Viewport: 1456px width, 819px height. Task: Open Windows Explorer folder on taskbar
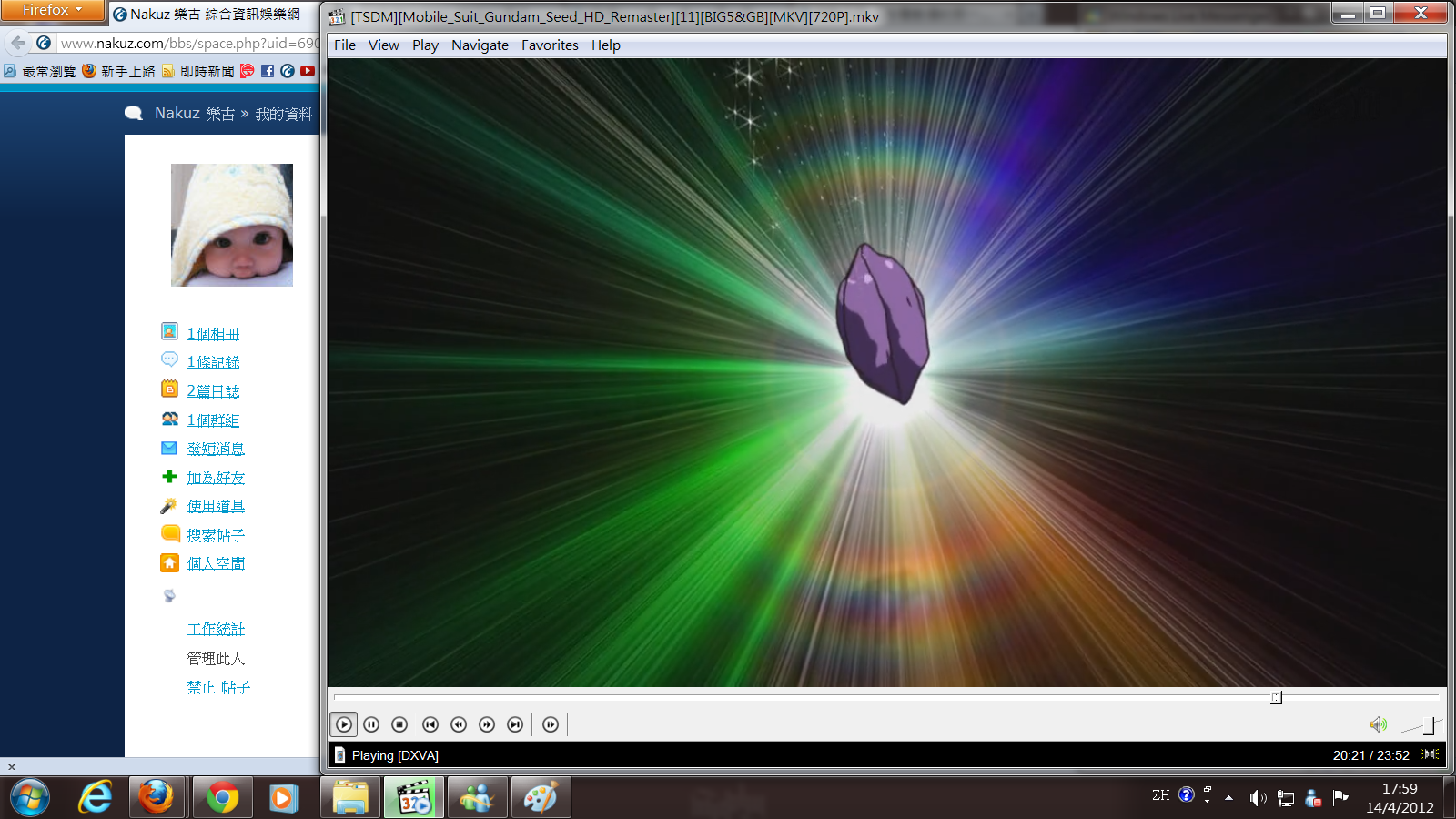(x=349, y=798)
